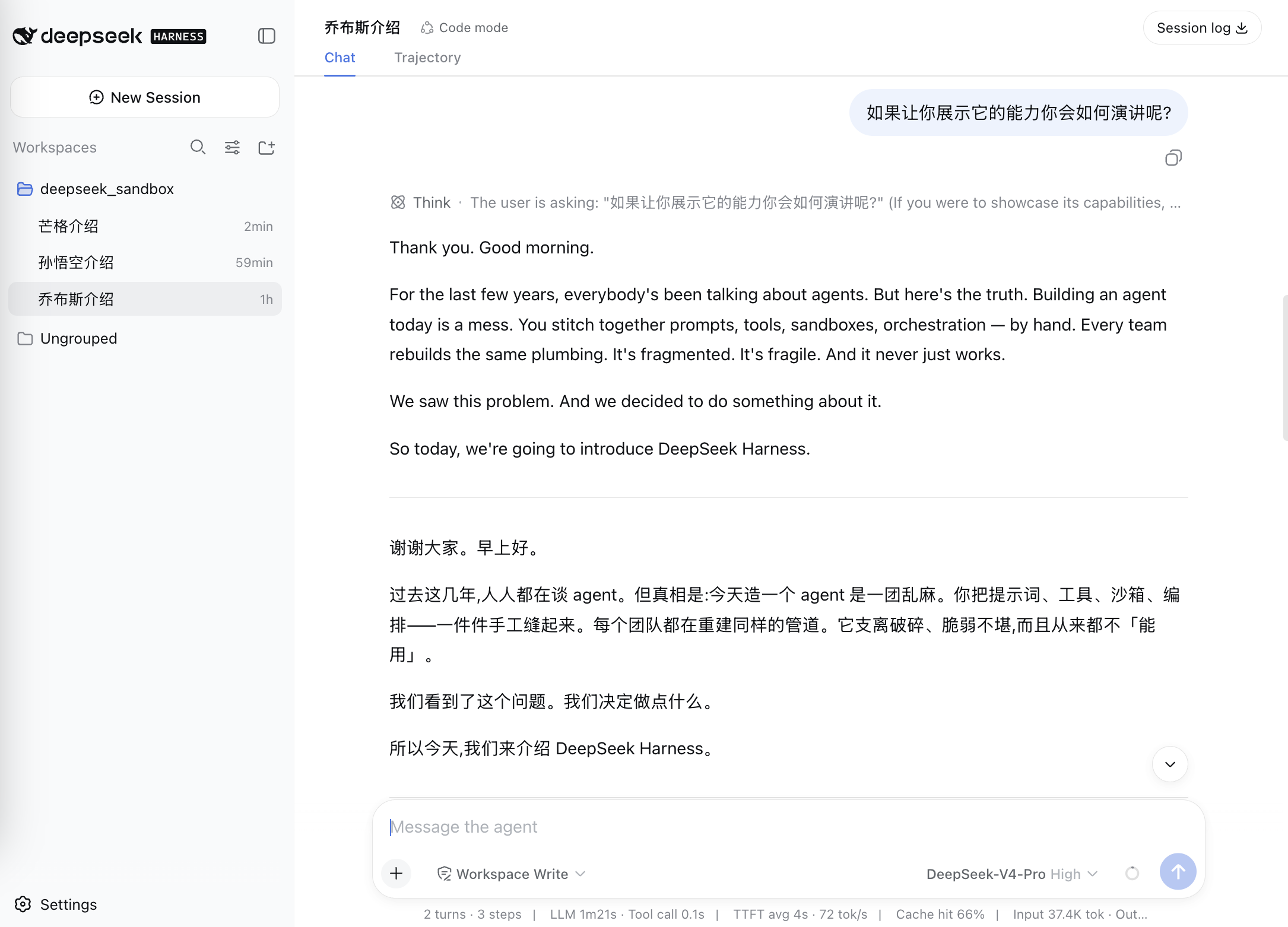Click 'Input 37.4K tok' status text

pyautogui.click(x=1058, y=915)
